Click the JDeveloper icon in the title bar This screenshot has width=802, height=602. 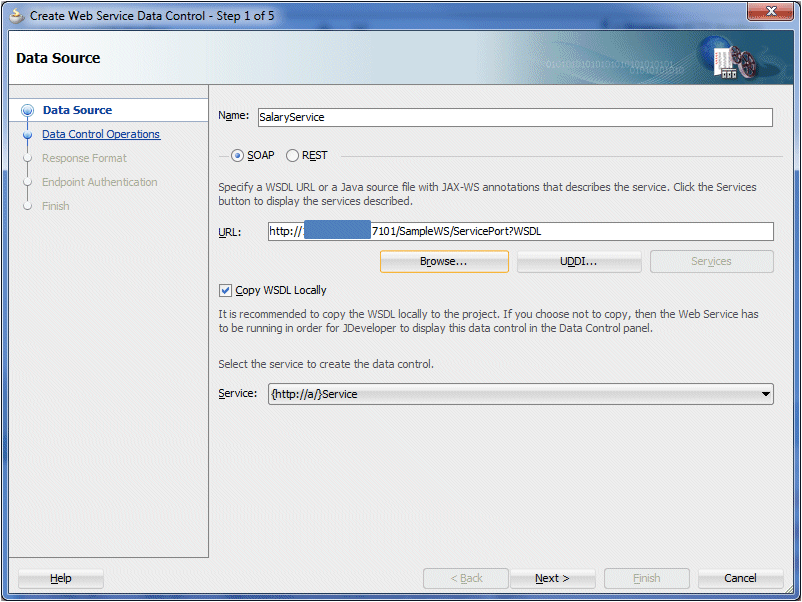point(17,16)
